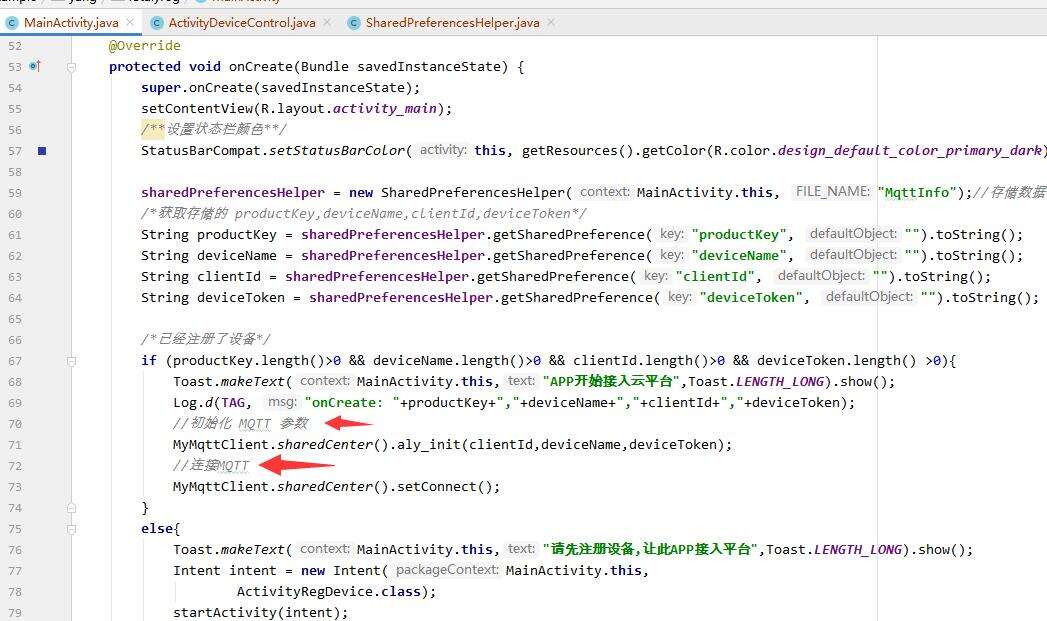Switch to the ActivityDeviceControl.java tab
The width and height of the screenshot is (1047, 621).
pyautogui.click(x=241, y=22)
